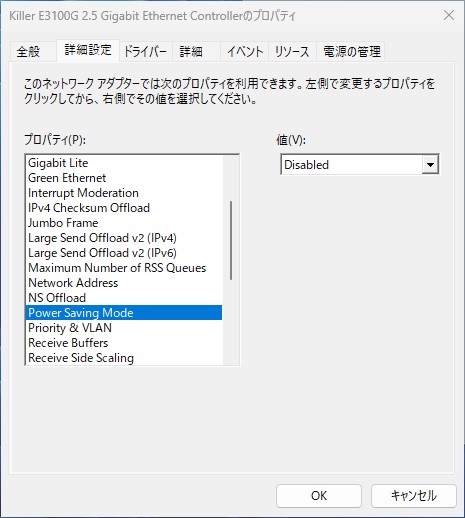
Task: Select the Network Address property
Action: coord(124,283)
